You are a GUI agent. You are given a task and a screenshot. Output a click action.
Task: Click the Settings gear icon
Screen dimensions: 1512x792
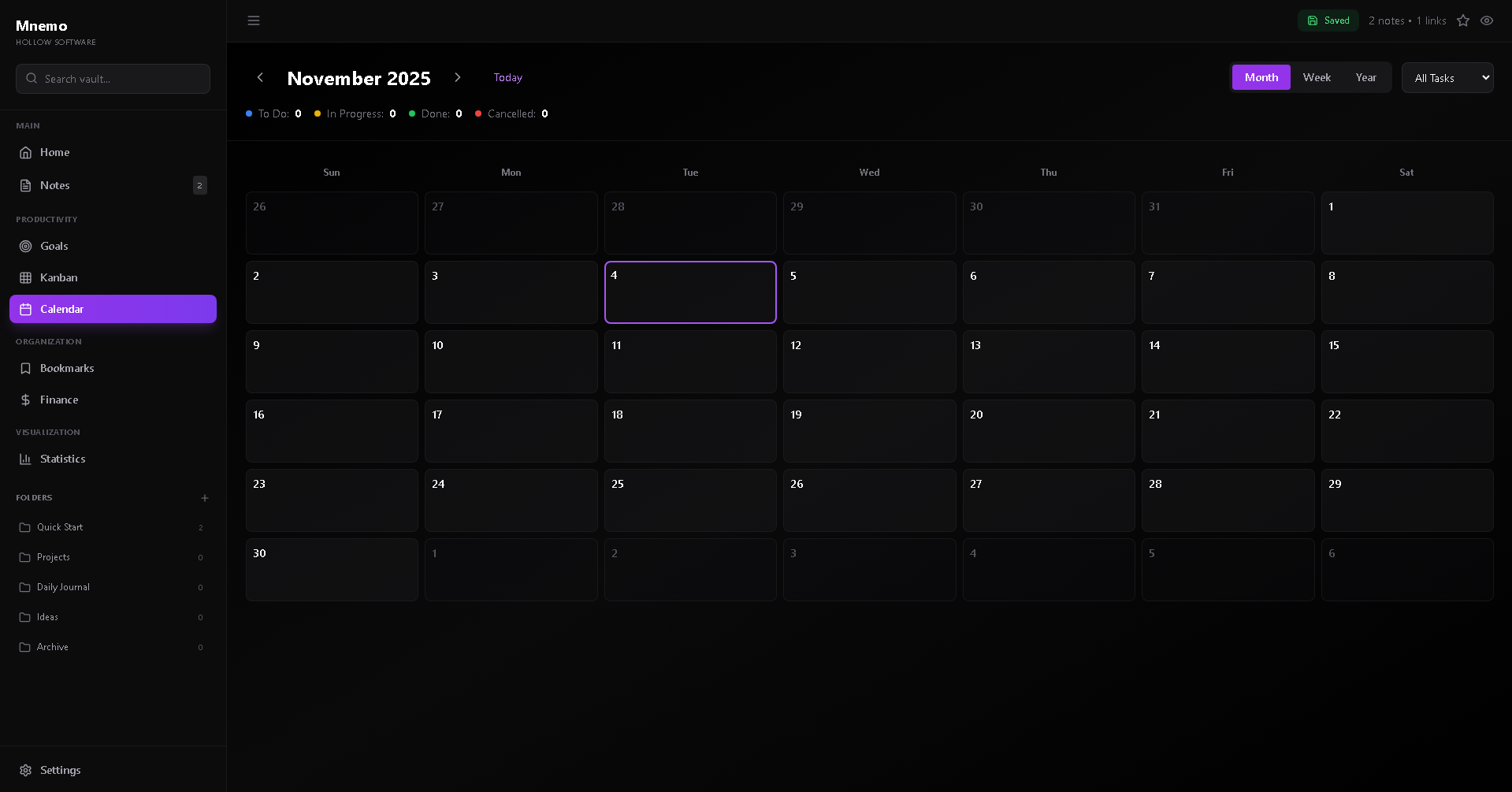pos(25,770)
